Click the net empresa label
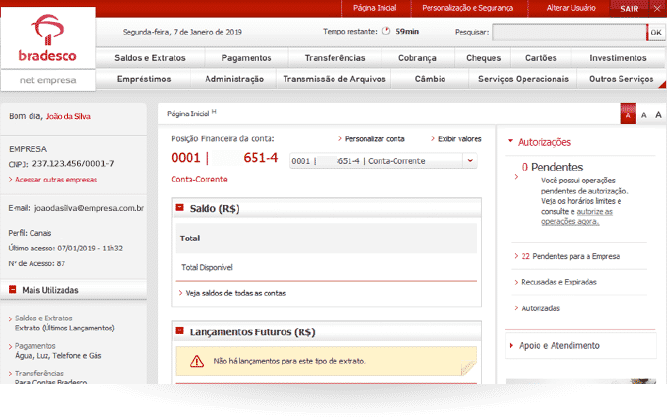This screenshot has height=418, width=667. coord(48,80)
